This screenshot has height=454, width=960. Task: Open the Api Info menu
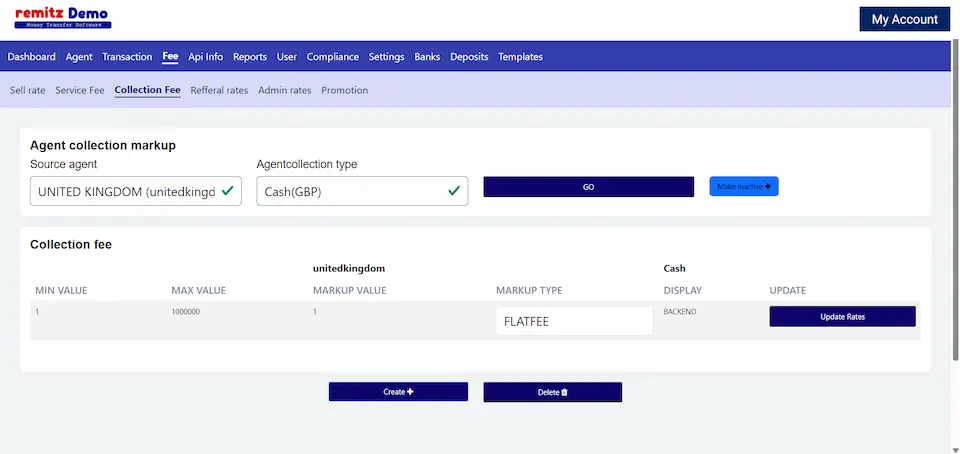(205, 57)
